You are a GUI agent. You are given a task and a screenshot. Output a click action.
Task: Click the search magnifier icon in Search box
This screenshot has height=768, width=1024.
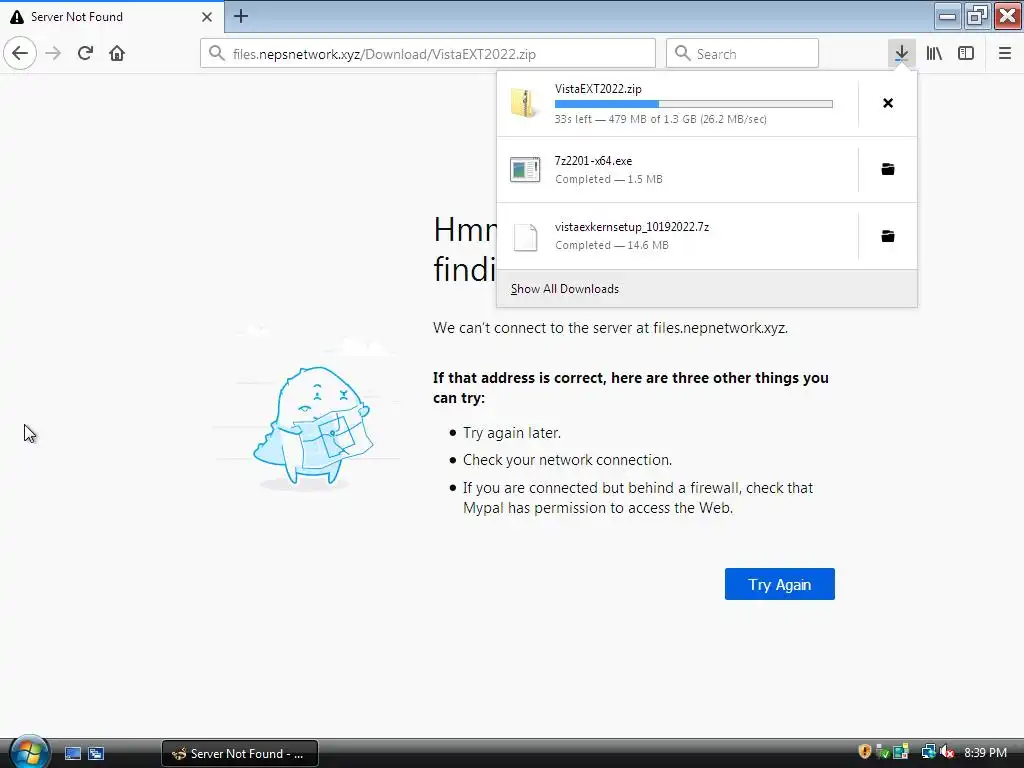pyautogui.click(x=682, y=53)
